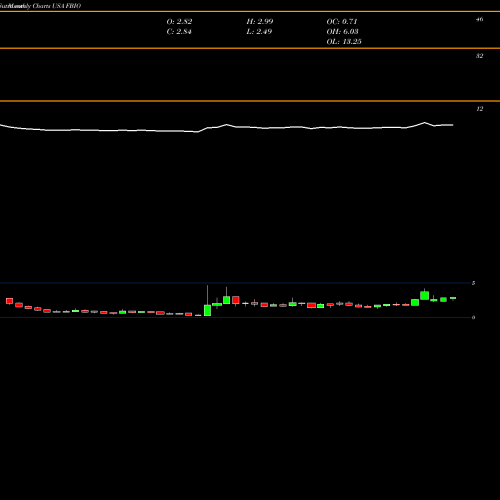Click the last candlestick on the right
Viewport: 500px width, 500px height.
(x=453, y=298)
